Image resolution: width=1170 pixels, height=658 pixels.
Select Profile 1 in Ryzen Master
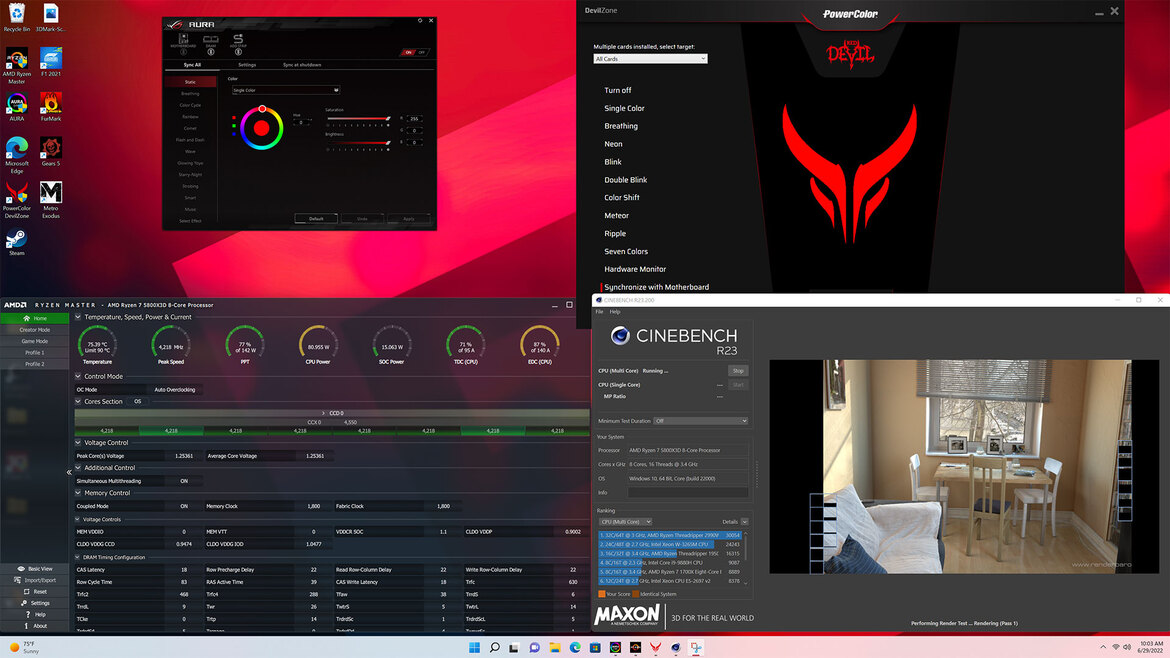click(x=34, y=352)
